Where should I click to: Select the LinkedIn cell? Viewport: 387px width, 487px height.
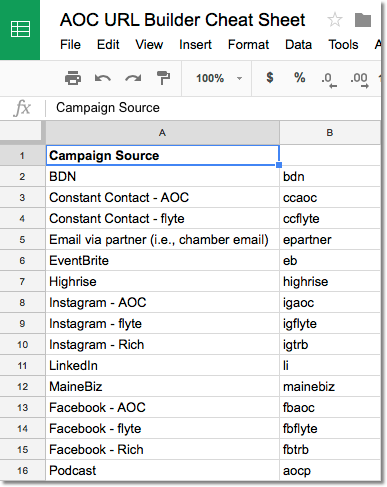click(x=162, y=365)
